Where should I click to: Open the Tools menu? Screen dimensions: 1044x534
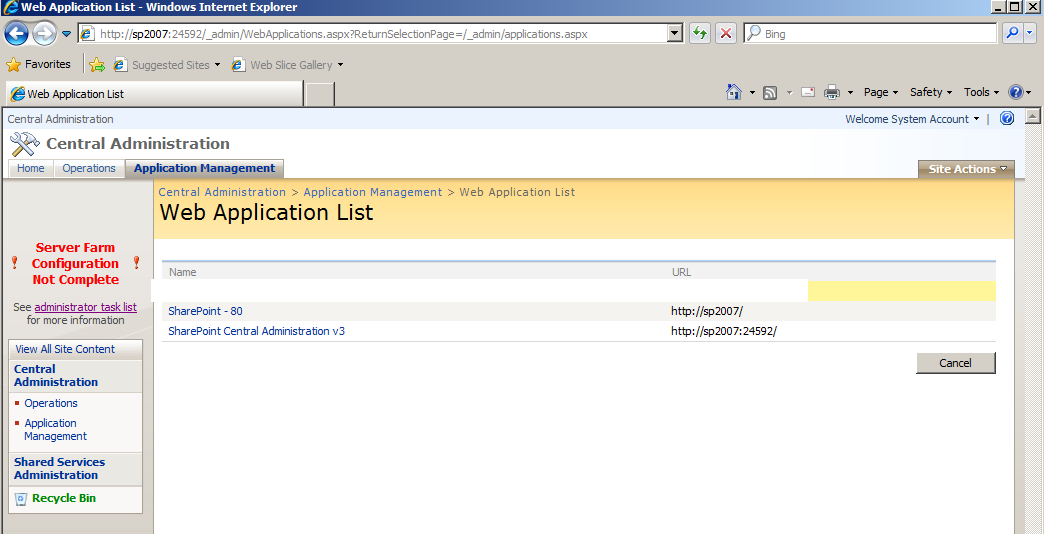point(981,93)
